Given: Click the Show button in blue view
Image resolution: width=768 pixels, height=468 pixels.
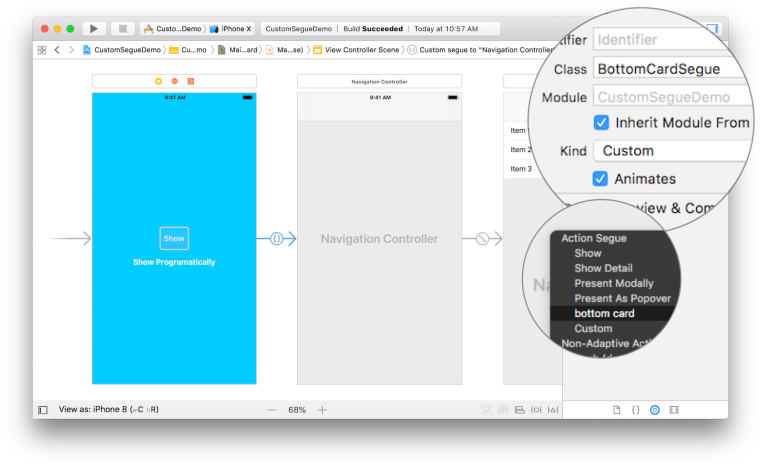Looking at the screenshot, I should (x=174, y=239).
